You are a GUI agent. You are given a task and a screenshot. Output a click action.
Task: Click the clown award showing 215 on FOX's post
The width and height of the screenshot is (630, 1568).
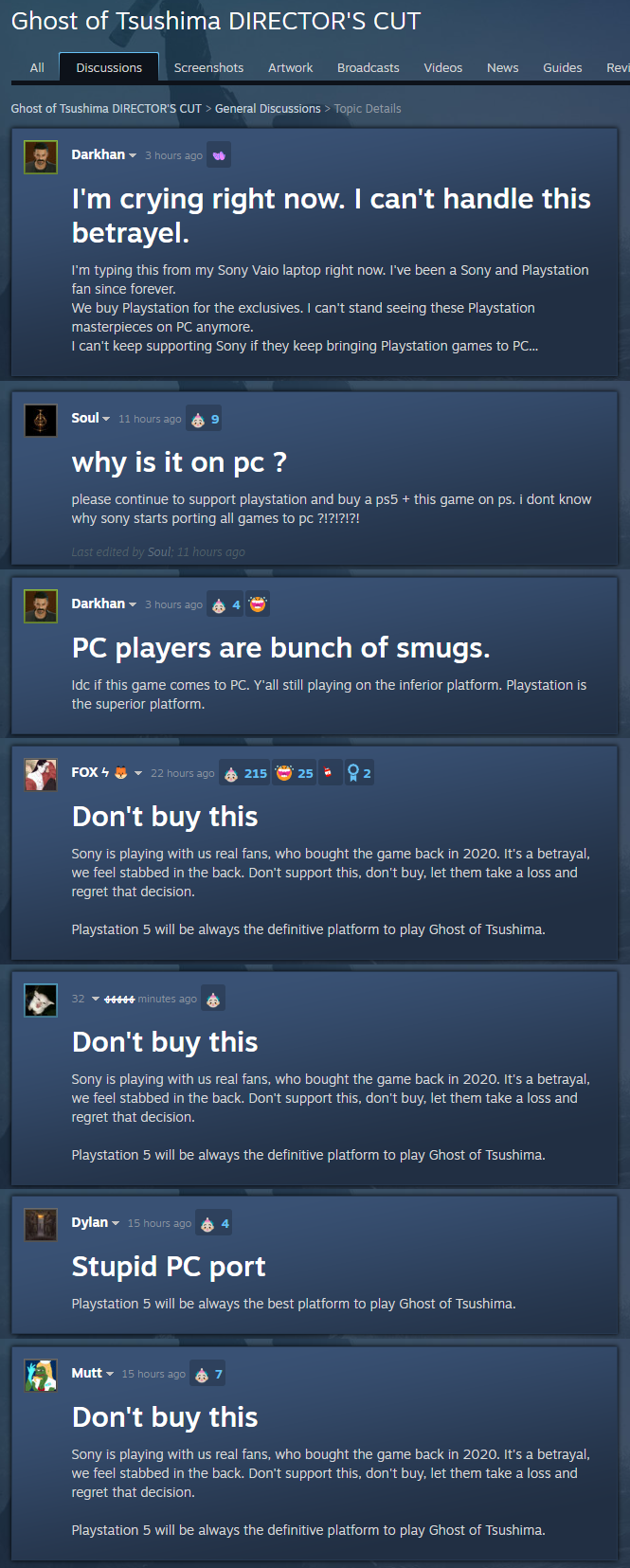[244, 773]
